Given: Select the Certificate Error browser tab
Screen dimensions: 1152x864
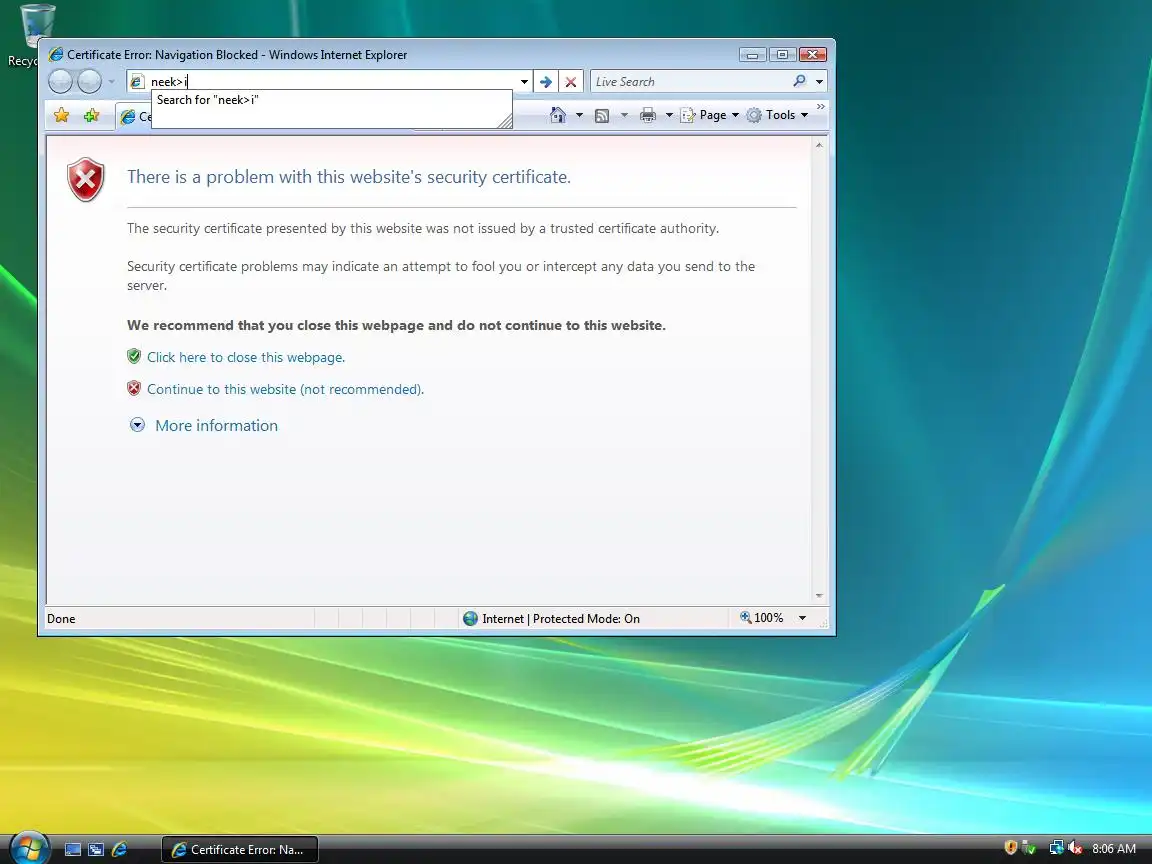Looking at the screenshot, I should coord(134,117).
